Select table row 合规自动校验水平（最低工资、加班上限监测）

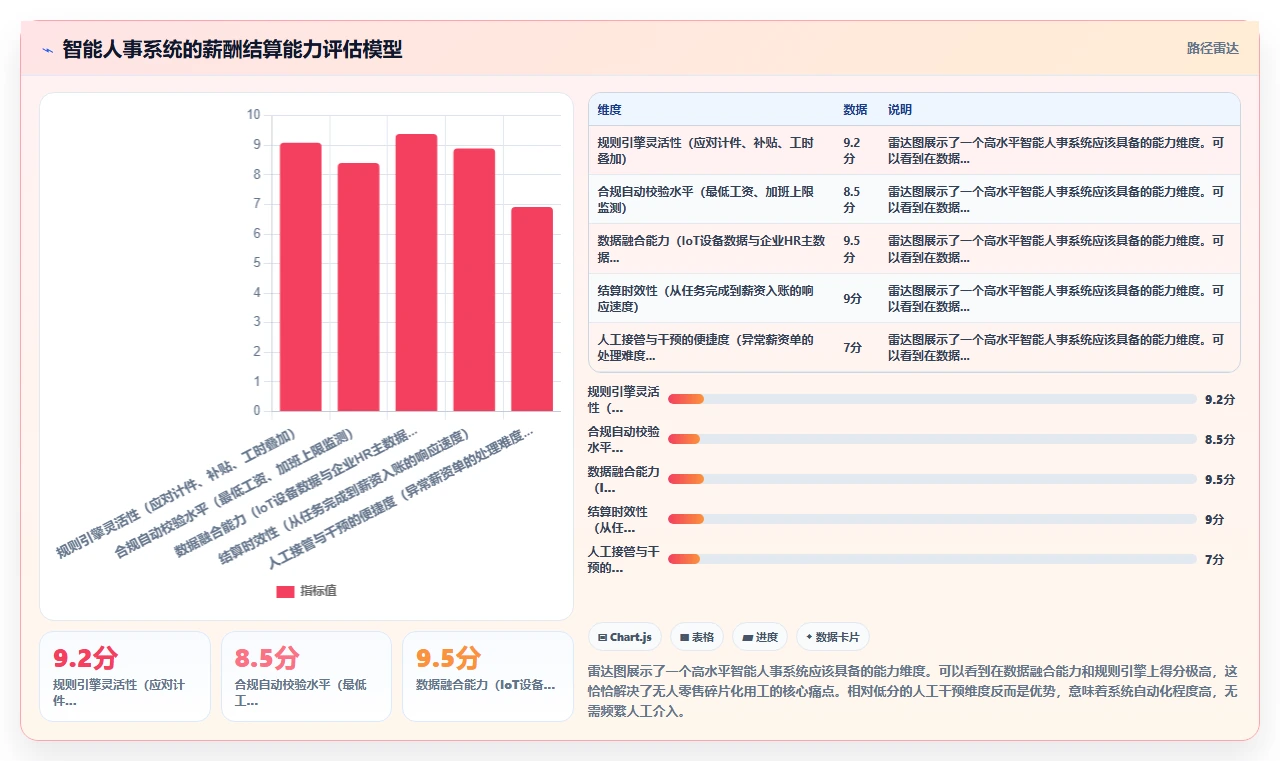click(914, 199)
